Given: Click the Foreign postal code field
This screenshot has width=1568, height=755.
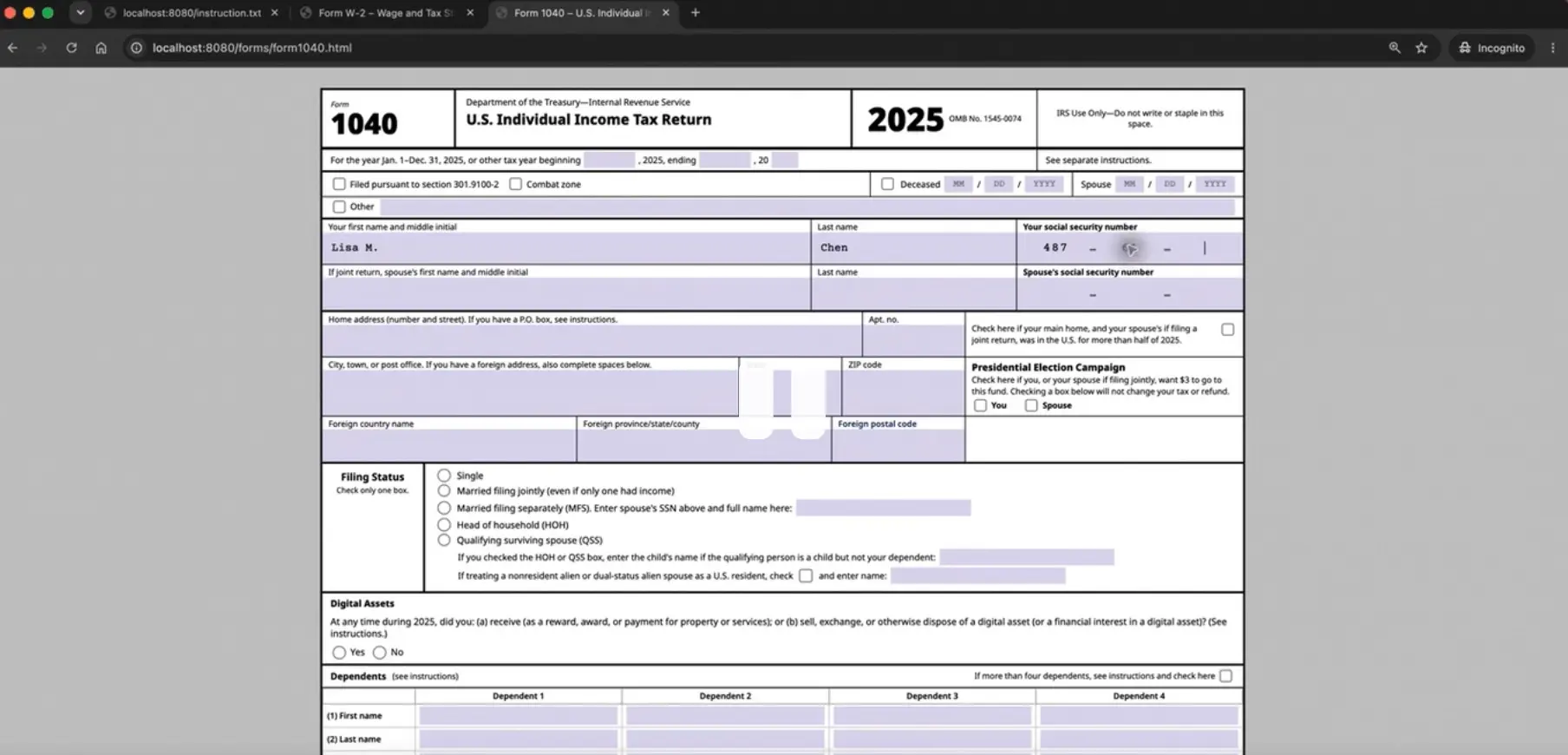Looking at the screenshot, I should (x=898, y=445).
